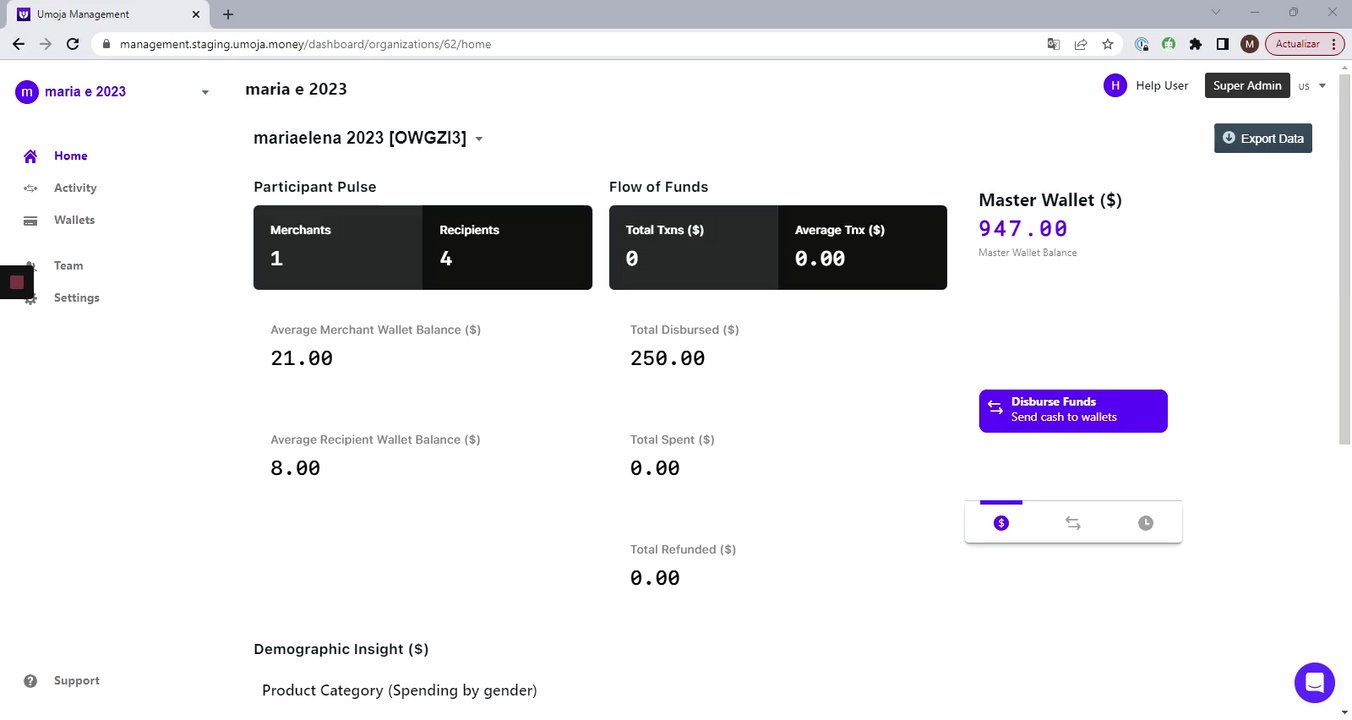Click the browser bookmark star icon
The height and width of the screenshot is (720, 1352).
[1108, 44]
